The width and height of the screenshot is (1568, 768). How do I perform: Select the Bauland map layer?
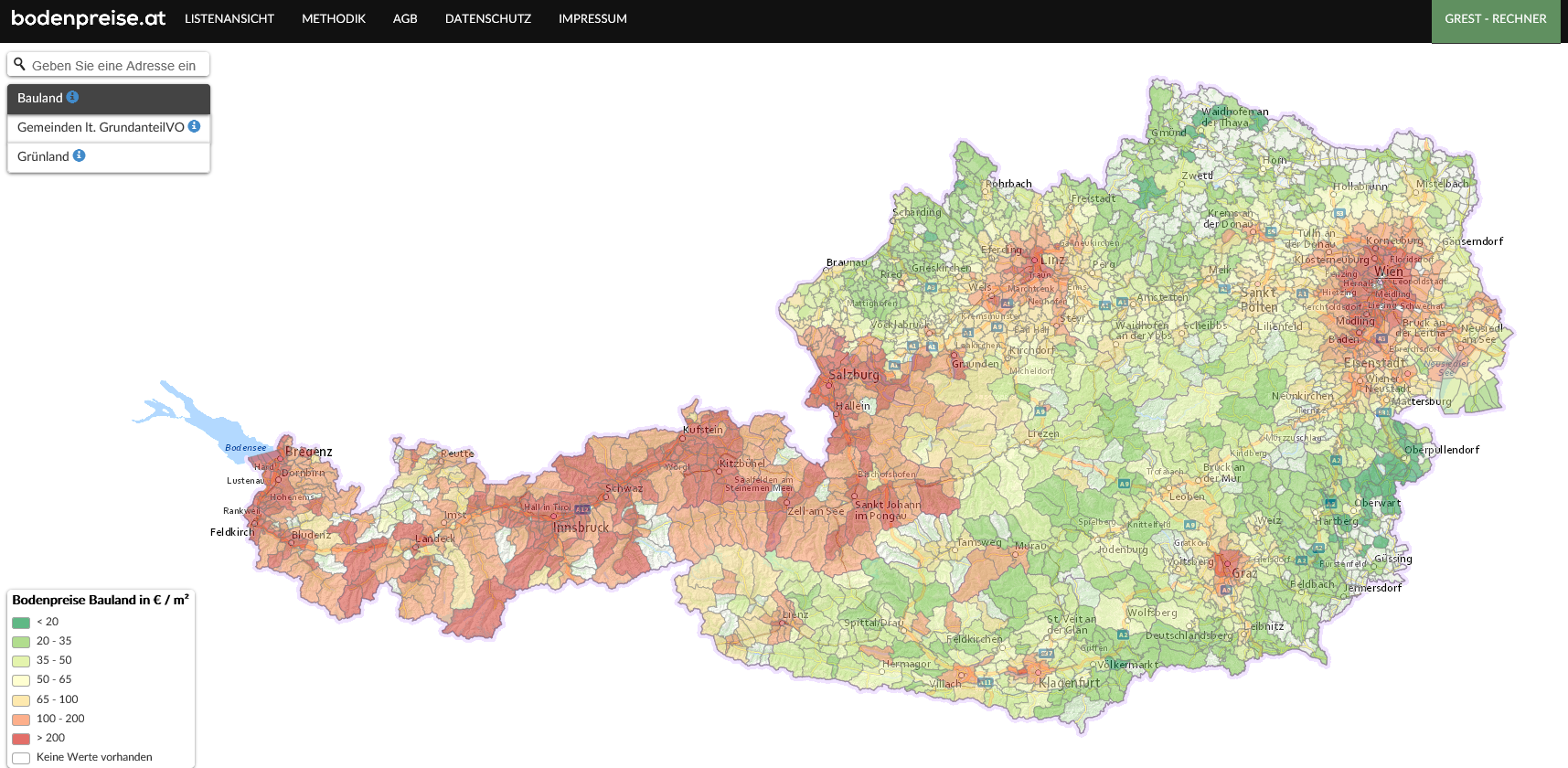40,98
